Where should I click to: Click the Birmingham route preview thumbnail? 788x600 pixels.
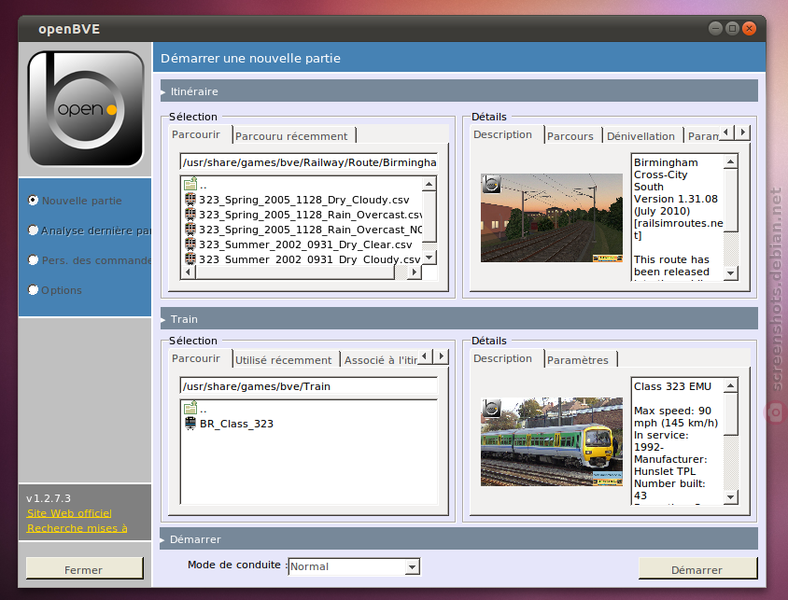(551, 218)
